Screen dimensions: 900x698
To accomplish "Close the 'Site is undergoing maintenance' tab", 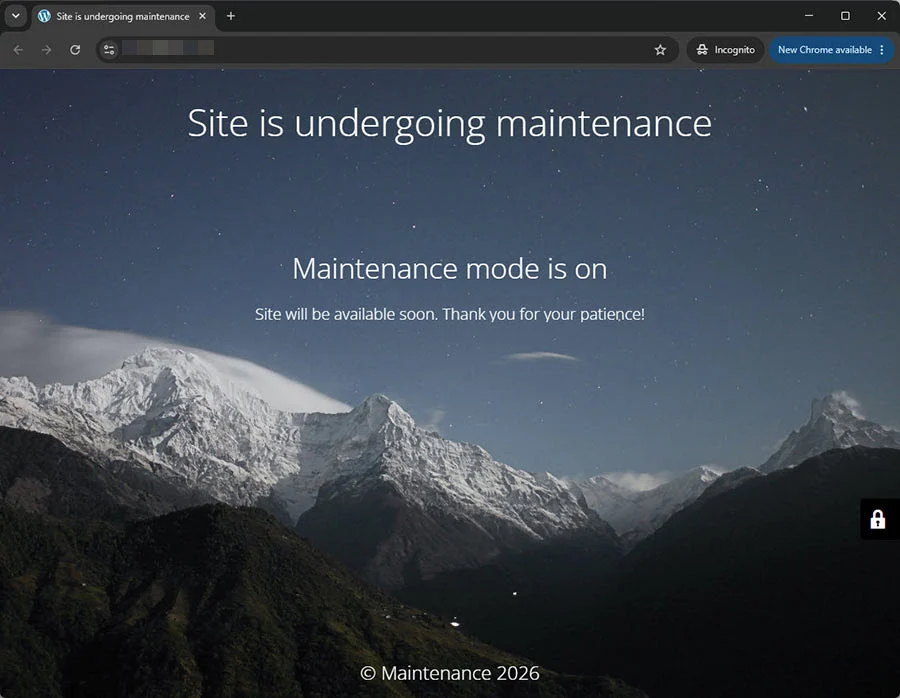I will click(x=202, y=17).
